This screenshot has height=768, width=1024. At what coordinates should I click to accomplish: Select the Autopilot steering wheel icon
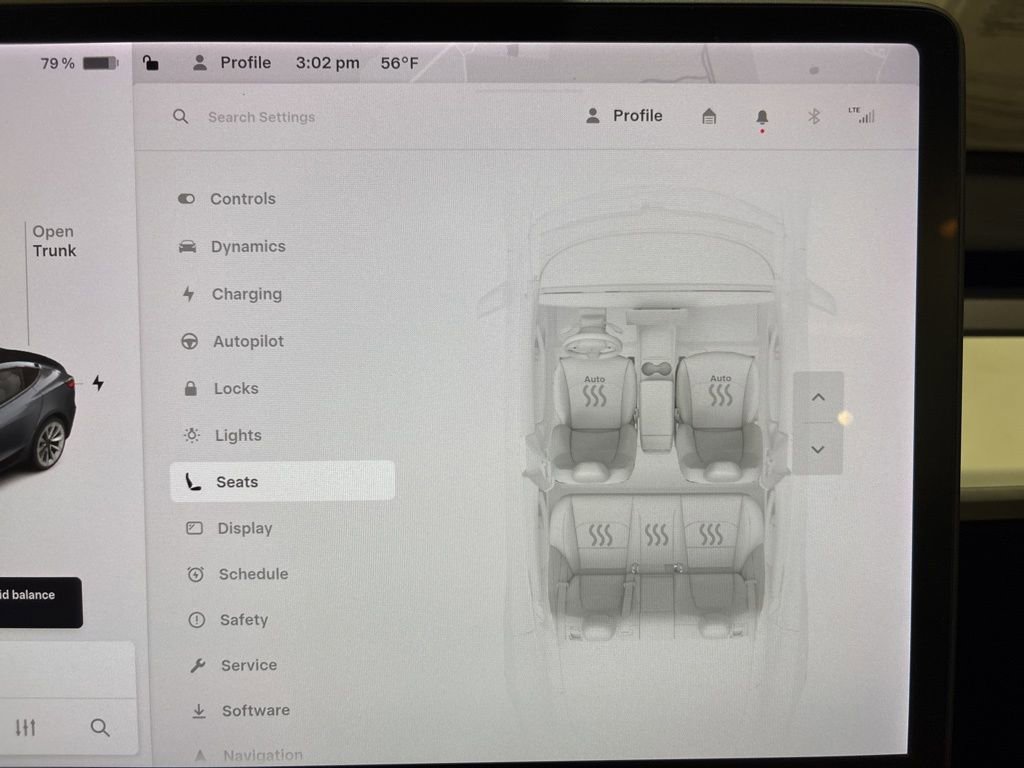coord(190,341)
